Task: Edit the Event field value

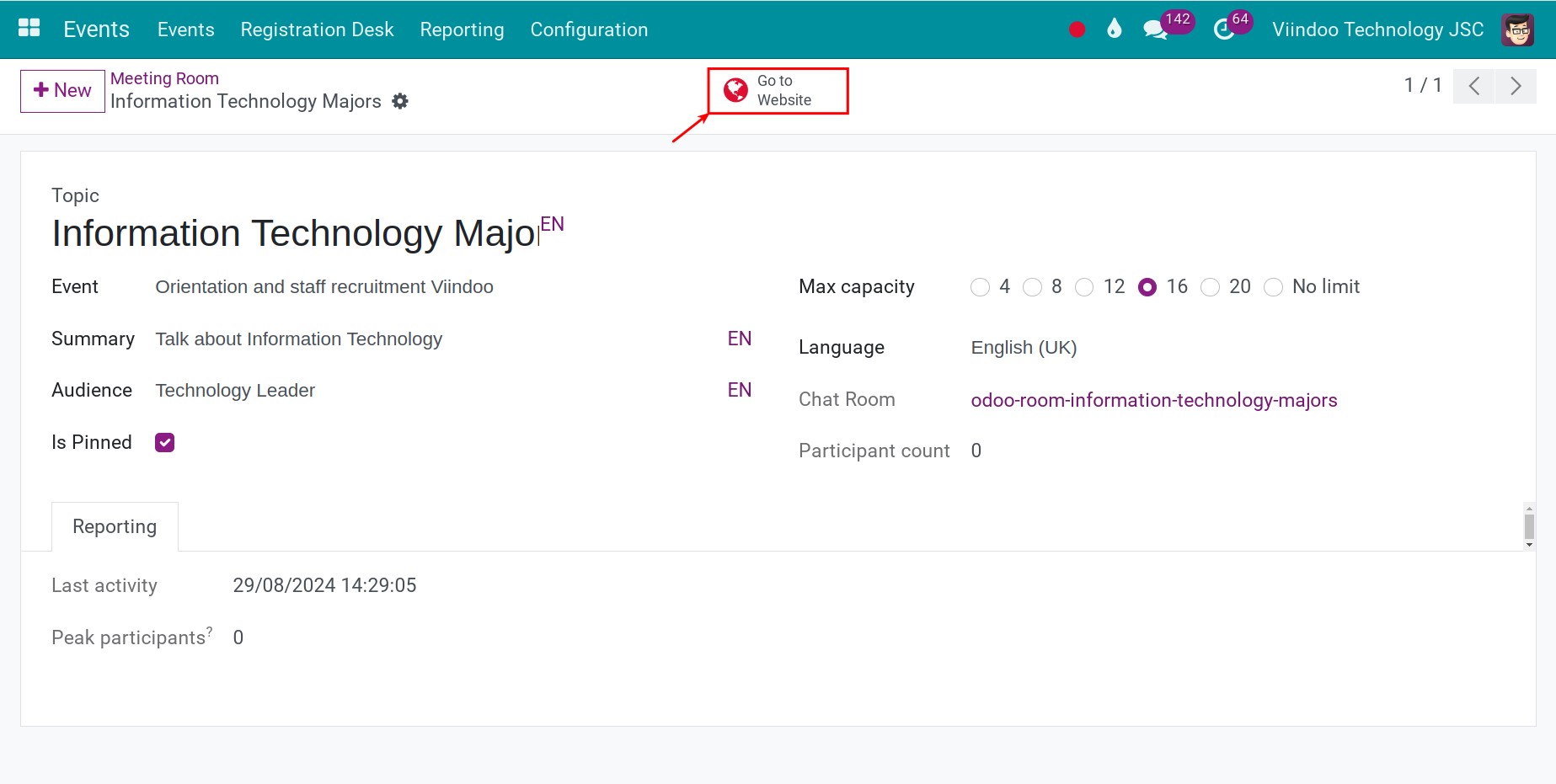Action: (453, 287)
